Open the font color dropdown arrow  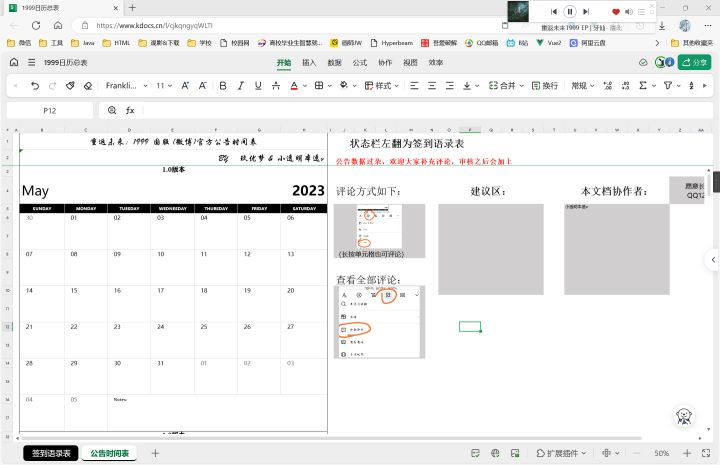305,86
